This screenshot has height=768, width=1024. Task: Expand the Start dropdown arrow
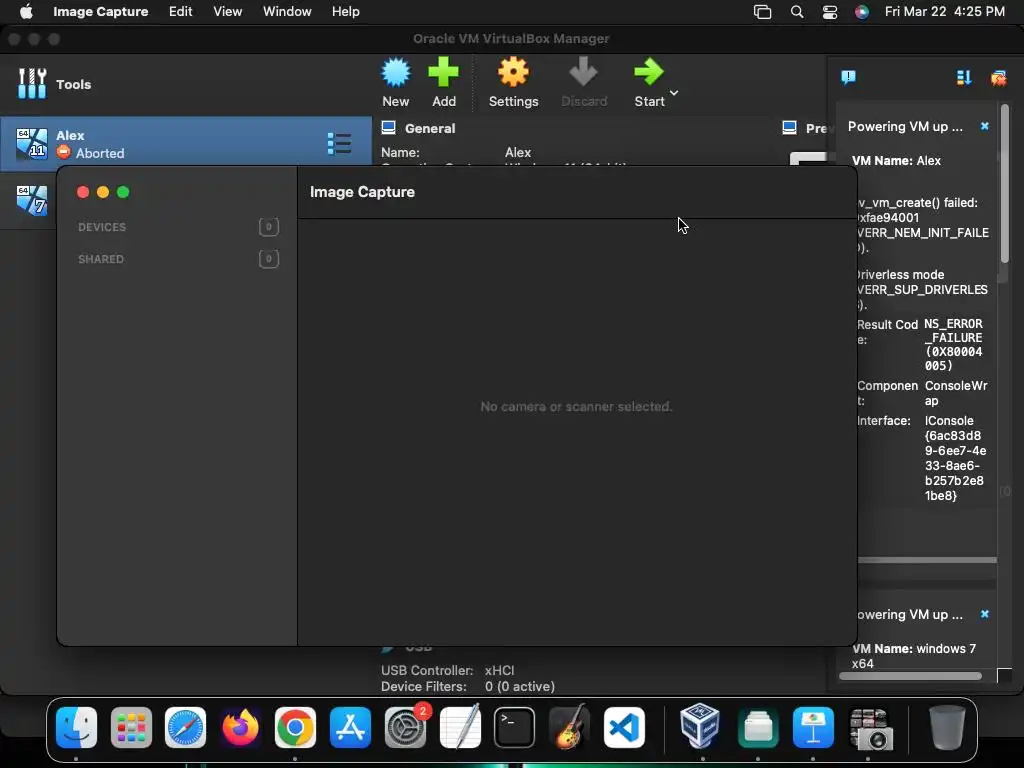674,93
